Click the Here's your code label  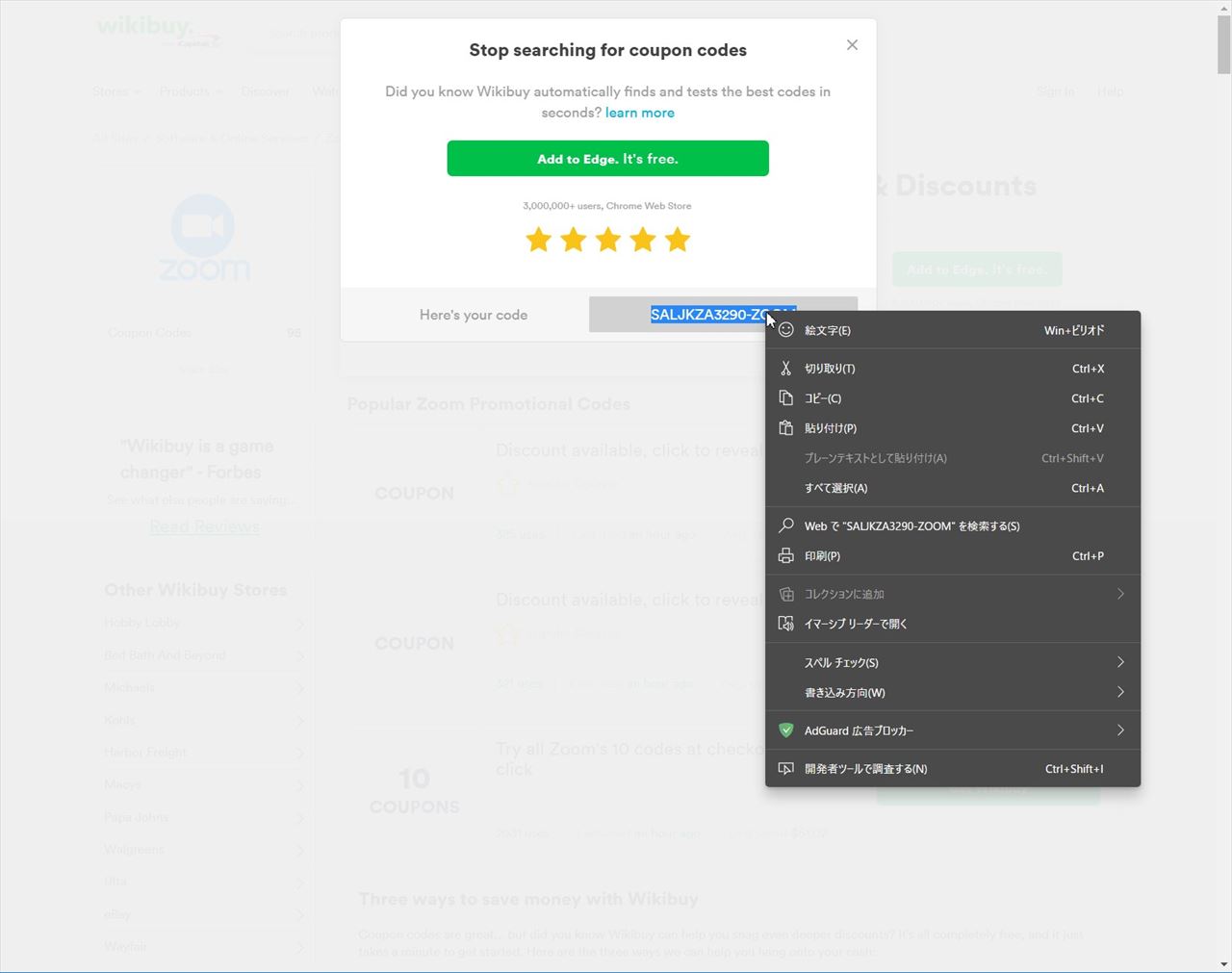(474, 315)
